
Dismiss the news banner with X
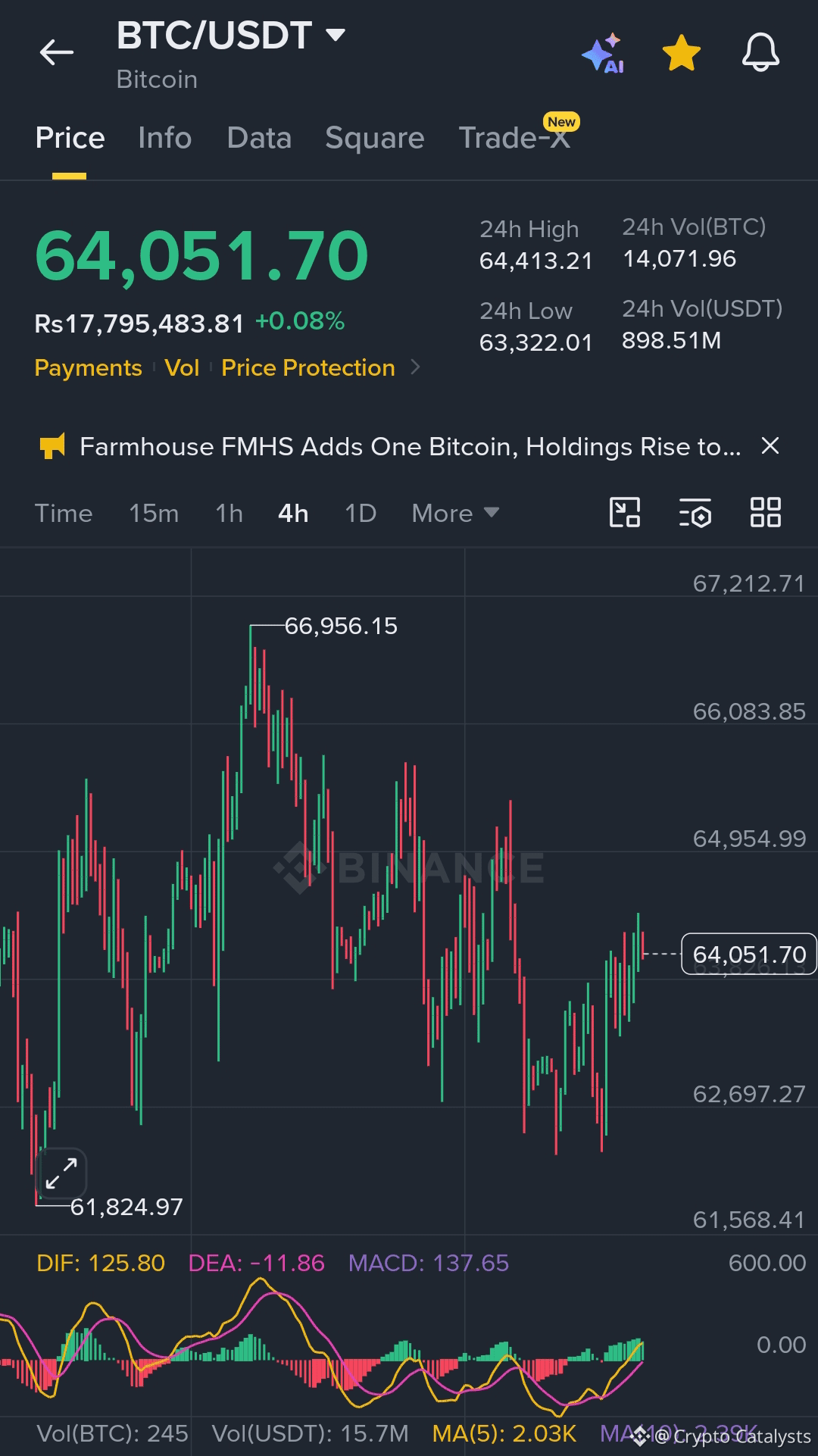click(x=770, y=446)
